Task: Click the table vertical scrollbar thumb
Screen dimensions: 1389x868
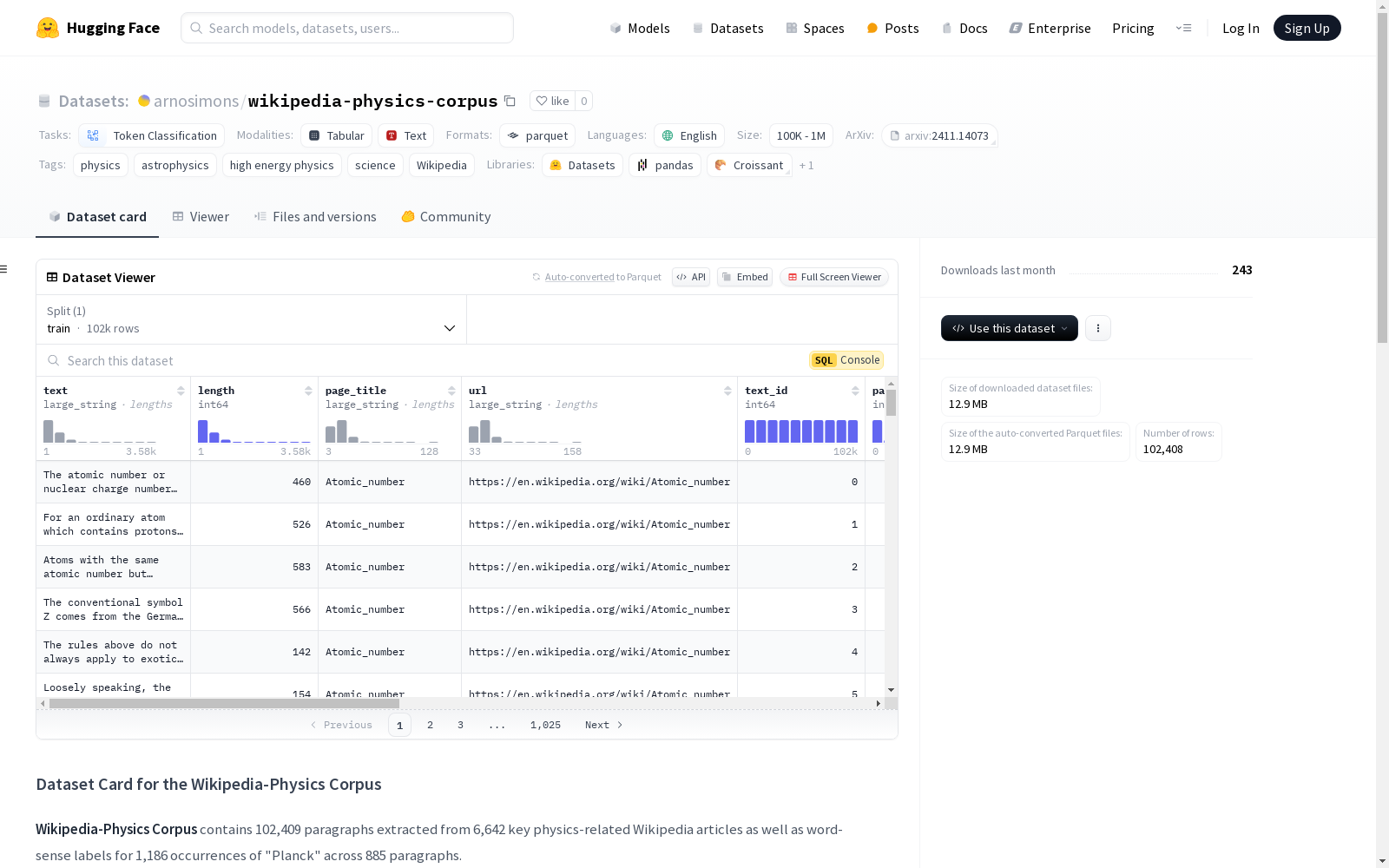Action: point(891,403)
